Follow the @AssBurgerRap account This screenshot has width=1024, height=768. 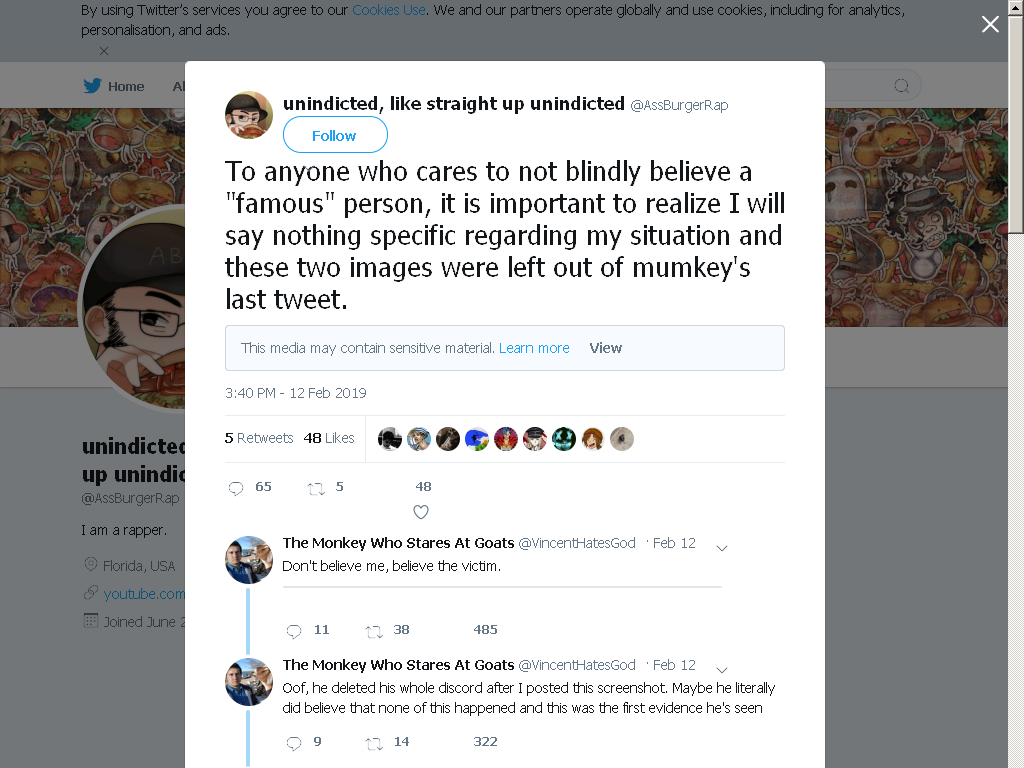point(335,135)
